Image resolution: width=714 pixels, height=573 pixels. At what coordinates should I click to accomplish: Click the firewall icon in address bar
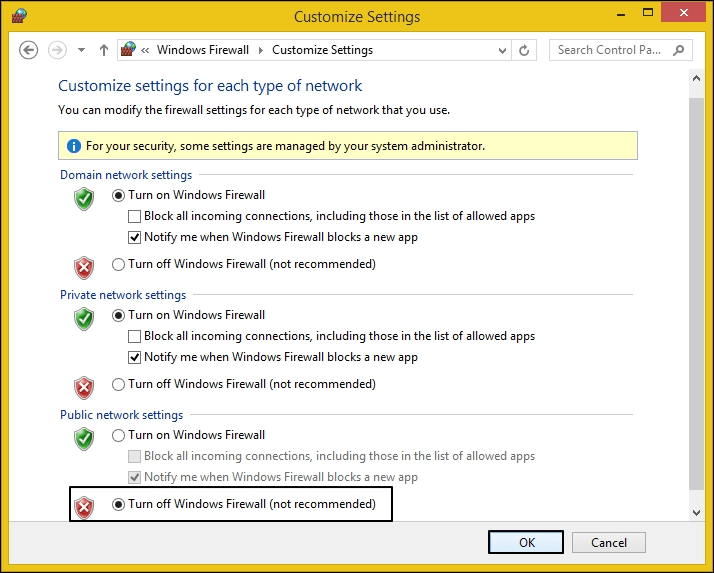[128, 50]
